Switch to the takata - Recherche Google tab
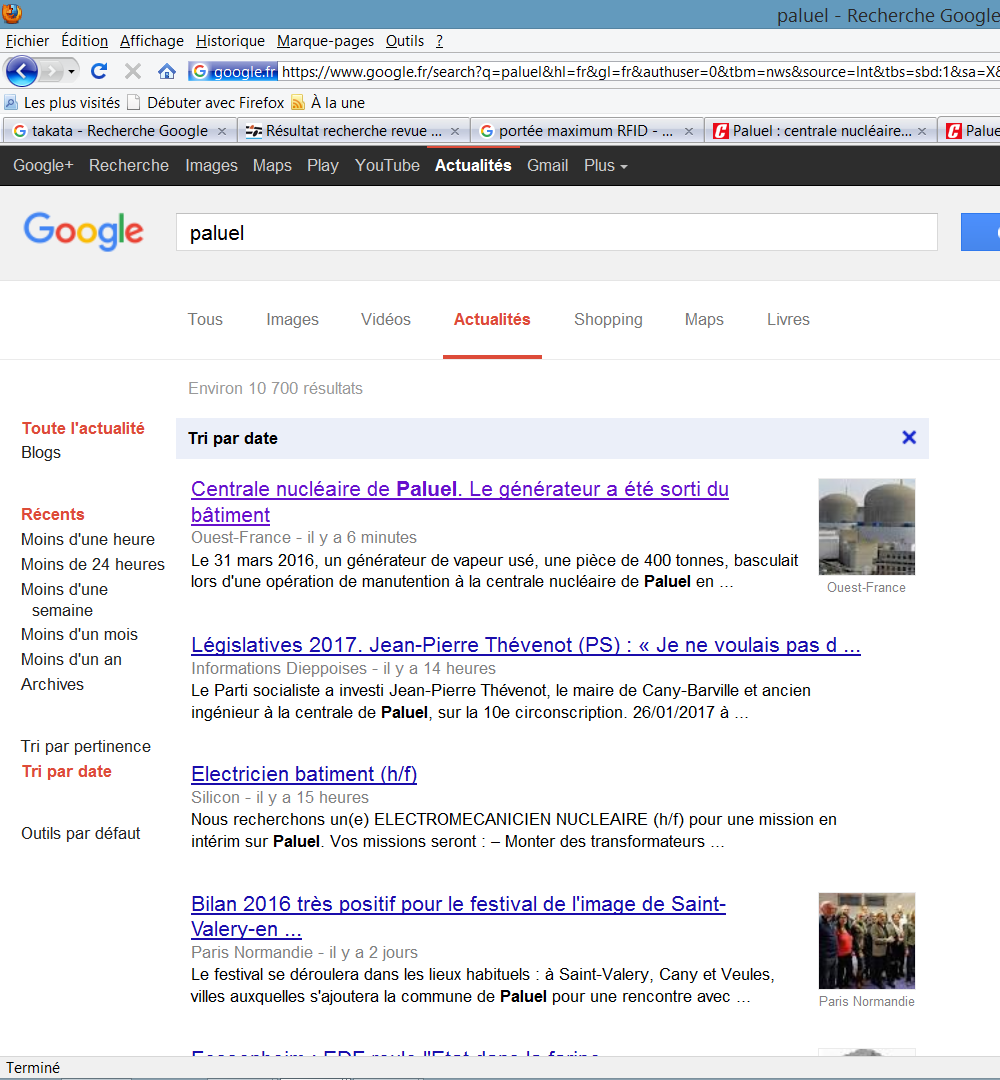1000x1080 pixels. pyautogui.click(x=112, y=131)
